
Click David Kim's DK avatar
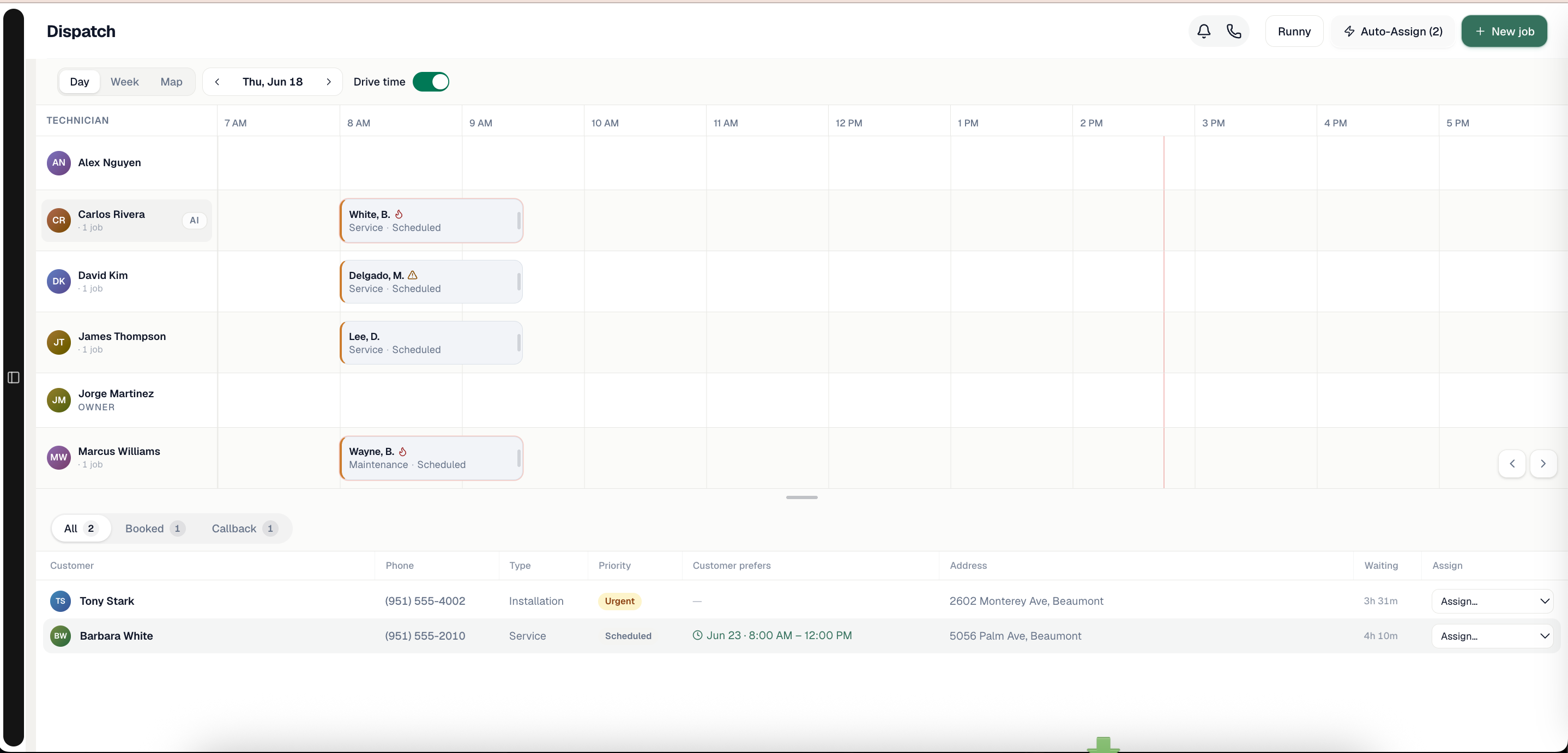(x=58, y=281)
